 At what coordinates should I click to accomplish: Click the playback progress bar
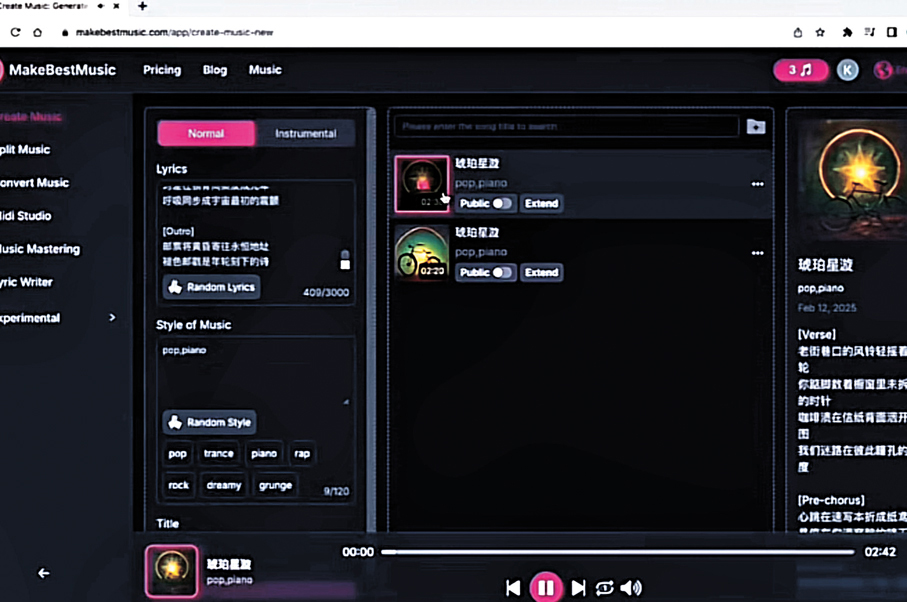(x=617, y=552)
